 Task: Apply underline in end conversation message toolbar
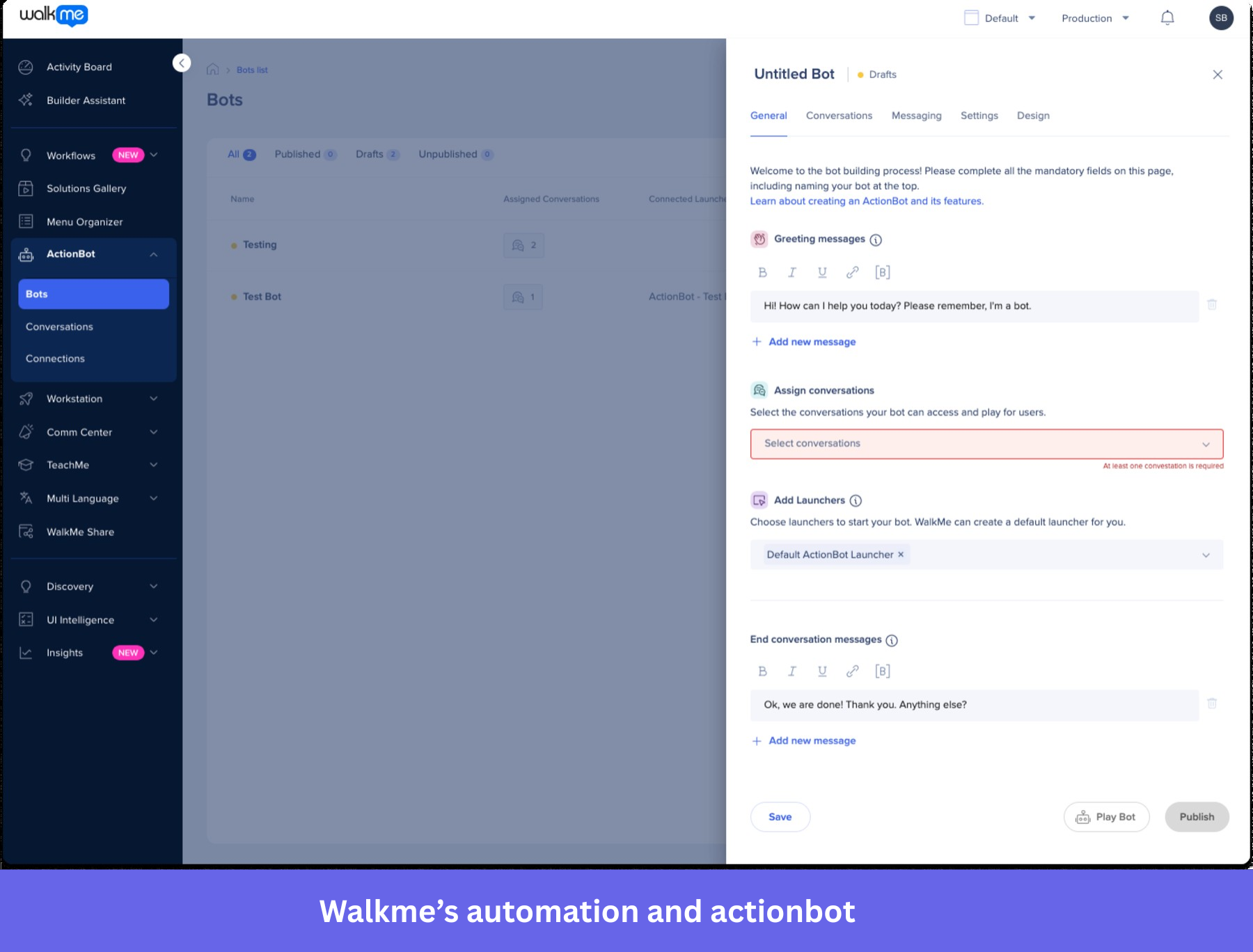pyautogui.click(x=822, y=671)
